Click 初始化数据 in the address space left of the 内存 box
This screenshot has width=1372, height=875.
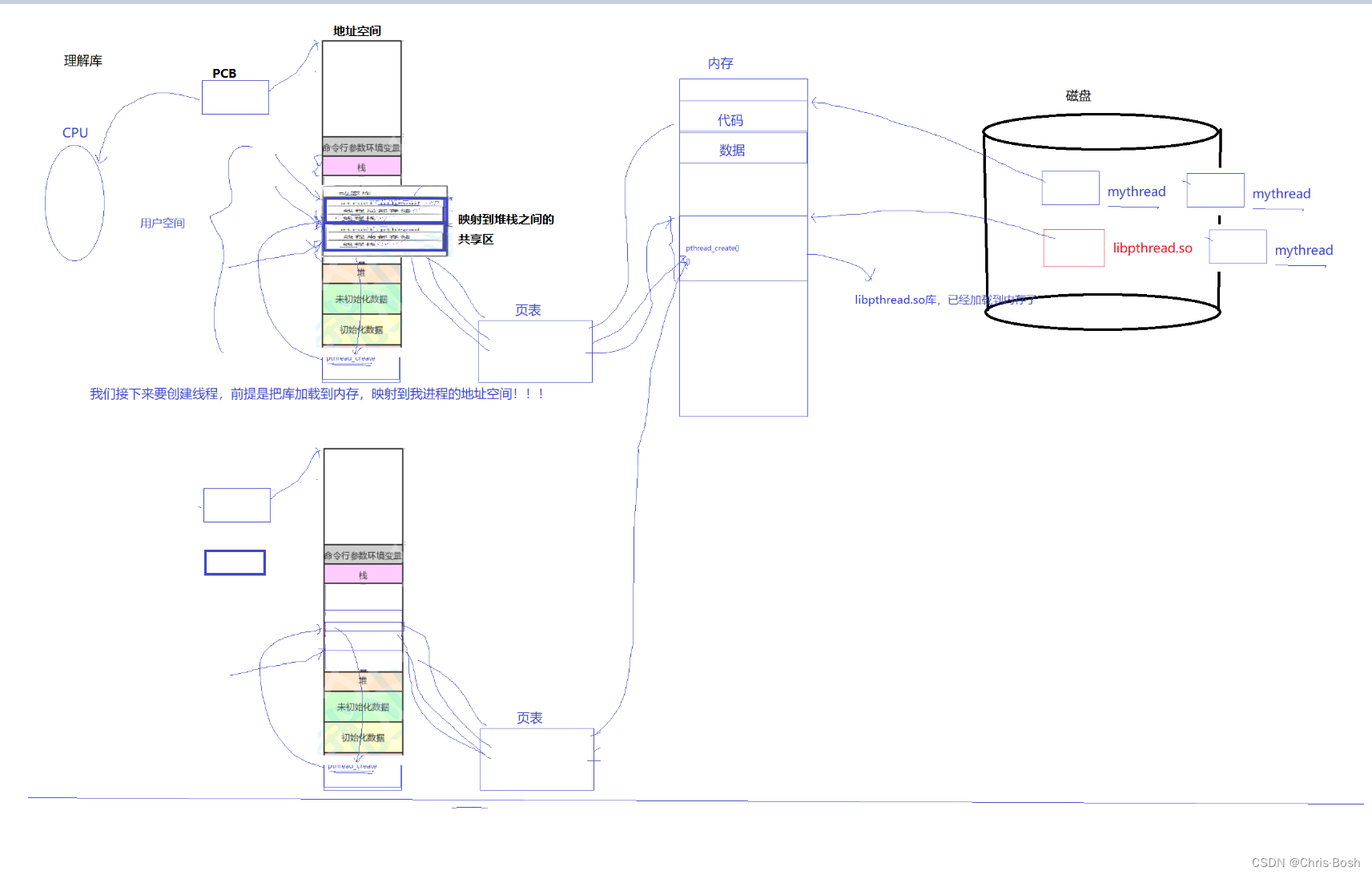coord(361,329)
